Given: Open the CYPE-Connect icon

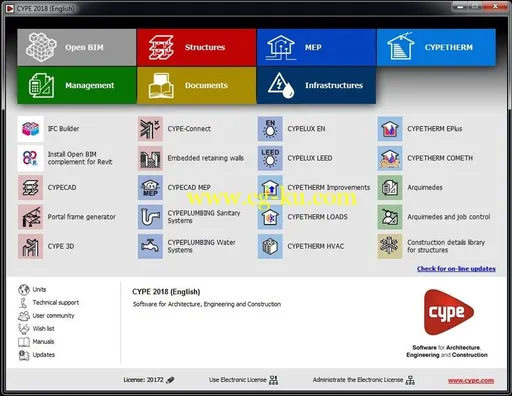Looking at the screenshot, I should click(x=150, y=129).
